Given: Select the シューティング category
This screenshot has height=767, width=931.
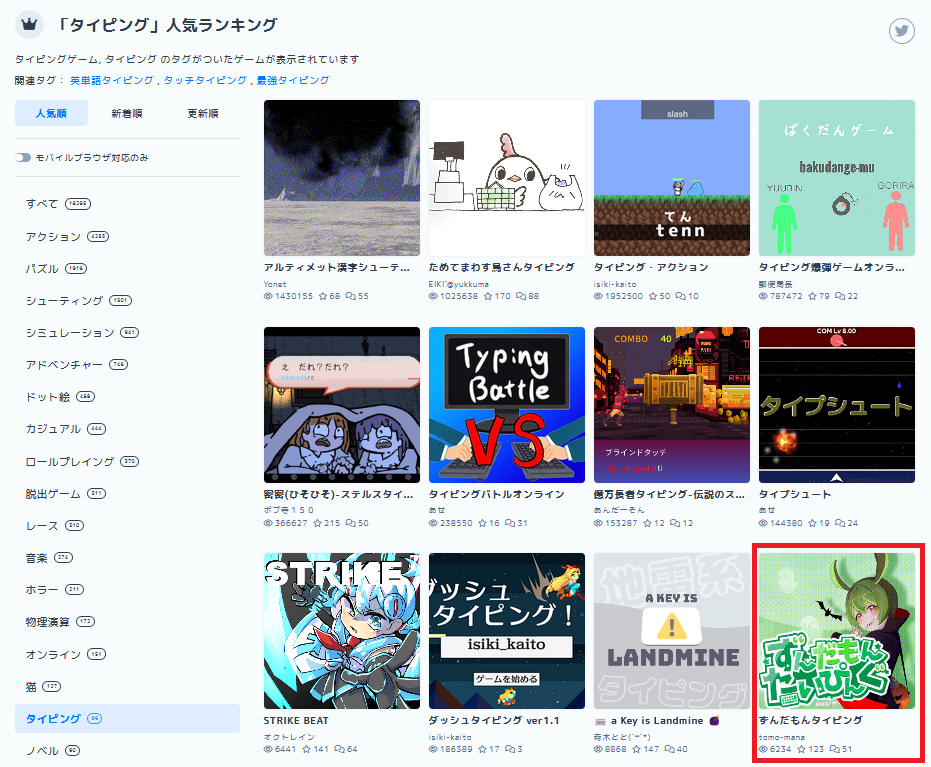Looking at the screenshot, I should tap(127, 300).
